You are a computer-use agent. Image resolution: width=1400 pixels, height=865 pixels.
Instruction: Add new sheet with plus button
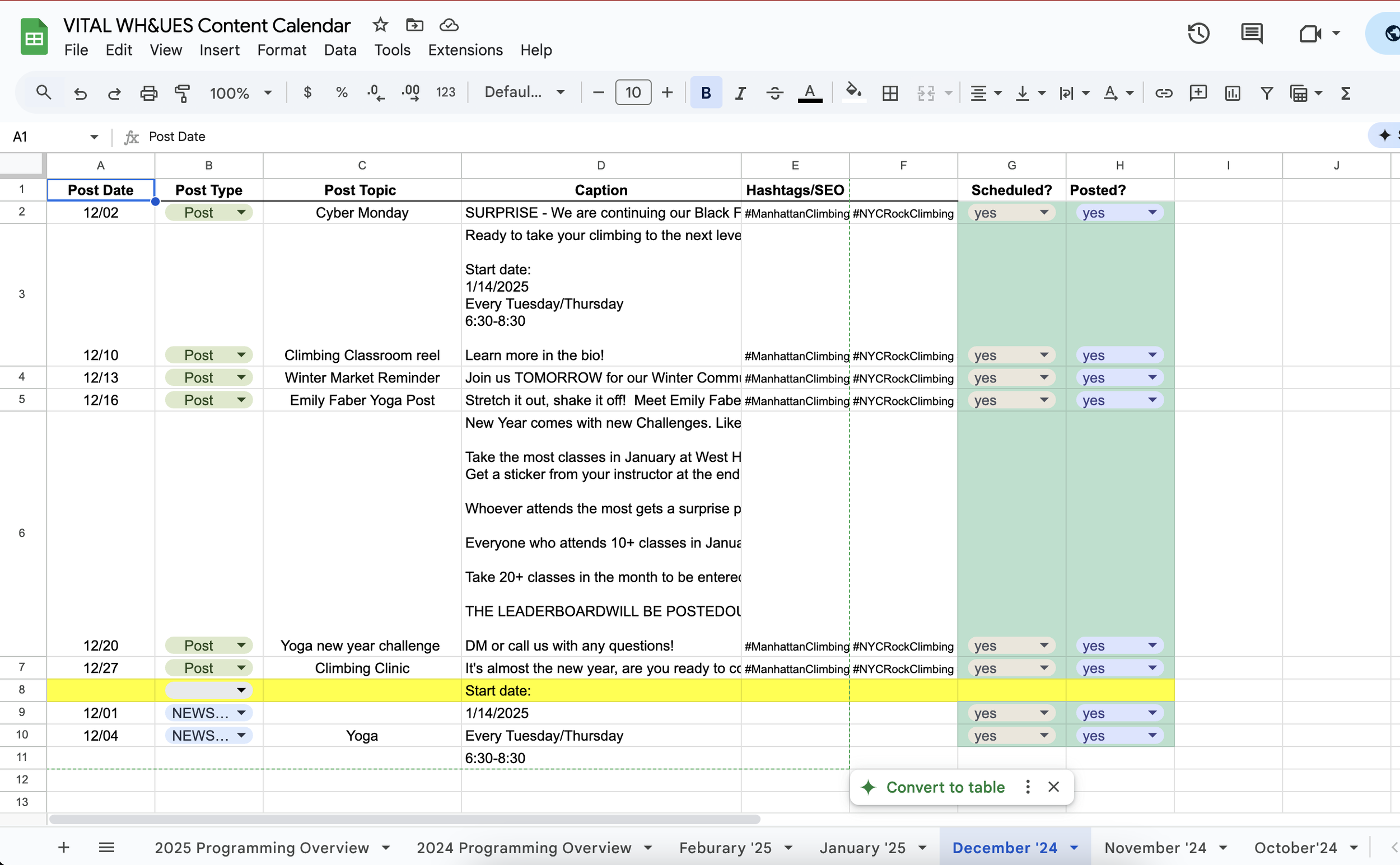pos(64,847)
